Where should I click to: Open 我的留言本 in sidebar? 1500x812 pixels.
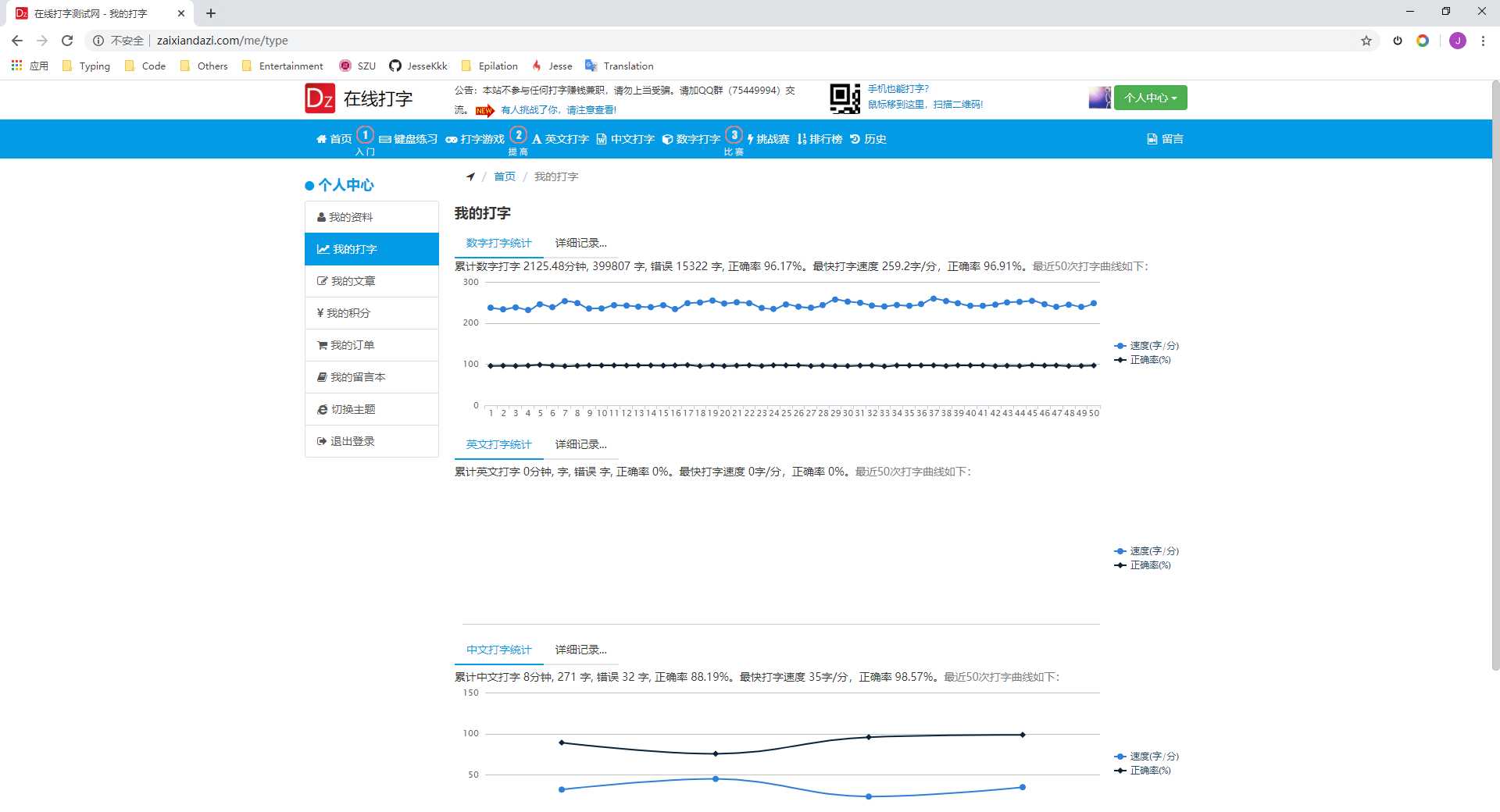pyautogui.click(x=372, y=377)
